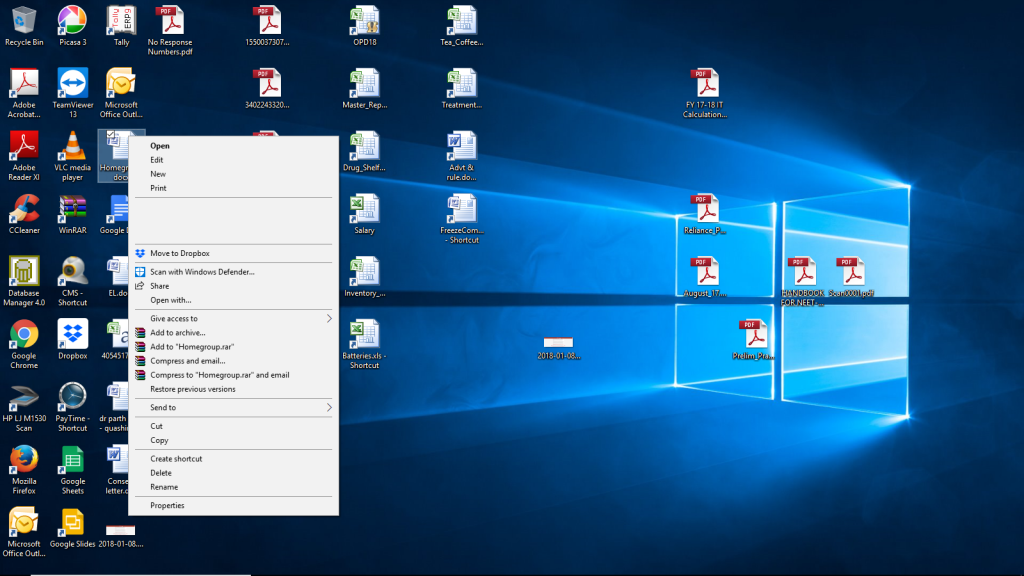Select the Treatment spreadsheet icon
The height and width of the screenshot is (576, 1024).
tap(462, 89)
